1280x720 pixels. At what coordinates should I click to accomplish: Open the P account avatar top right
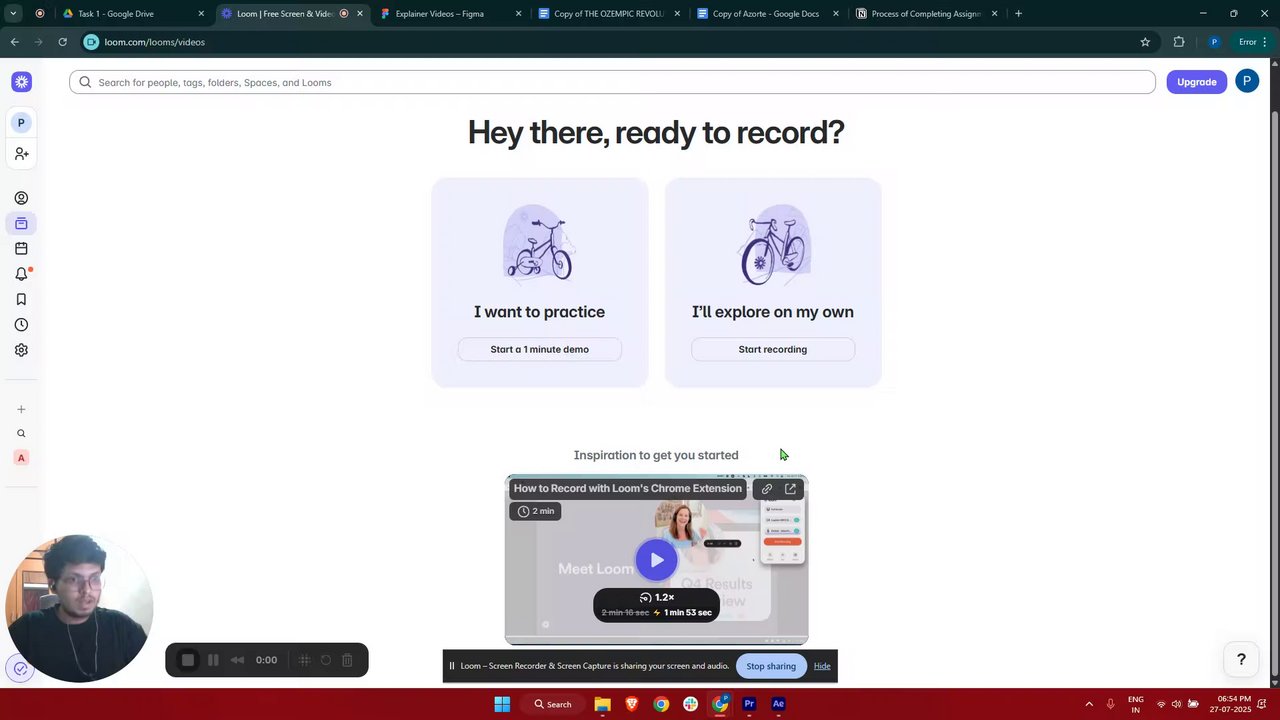click(1247, 82)
